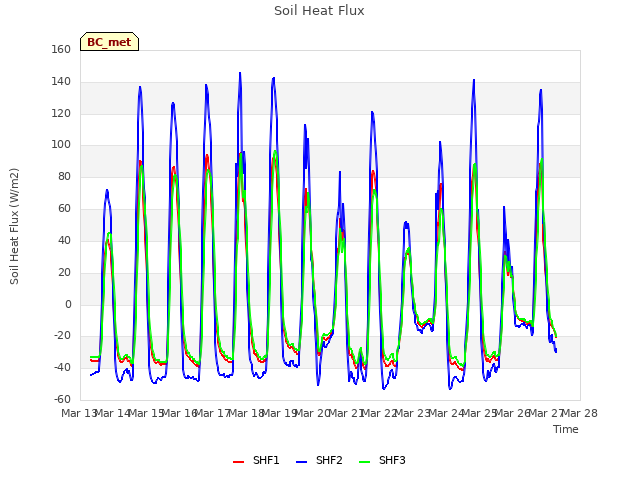Image resolution: width=640 pixels, height=480 pixels.
Task: Click the green SHF3 legend color marker
Action: click(364, 462)
